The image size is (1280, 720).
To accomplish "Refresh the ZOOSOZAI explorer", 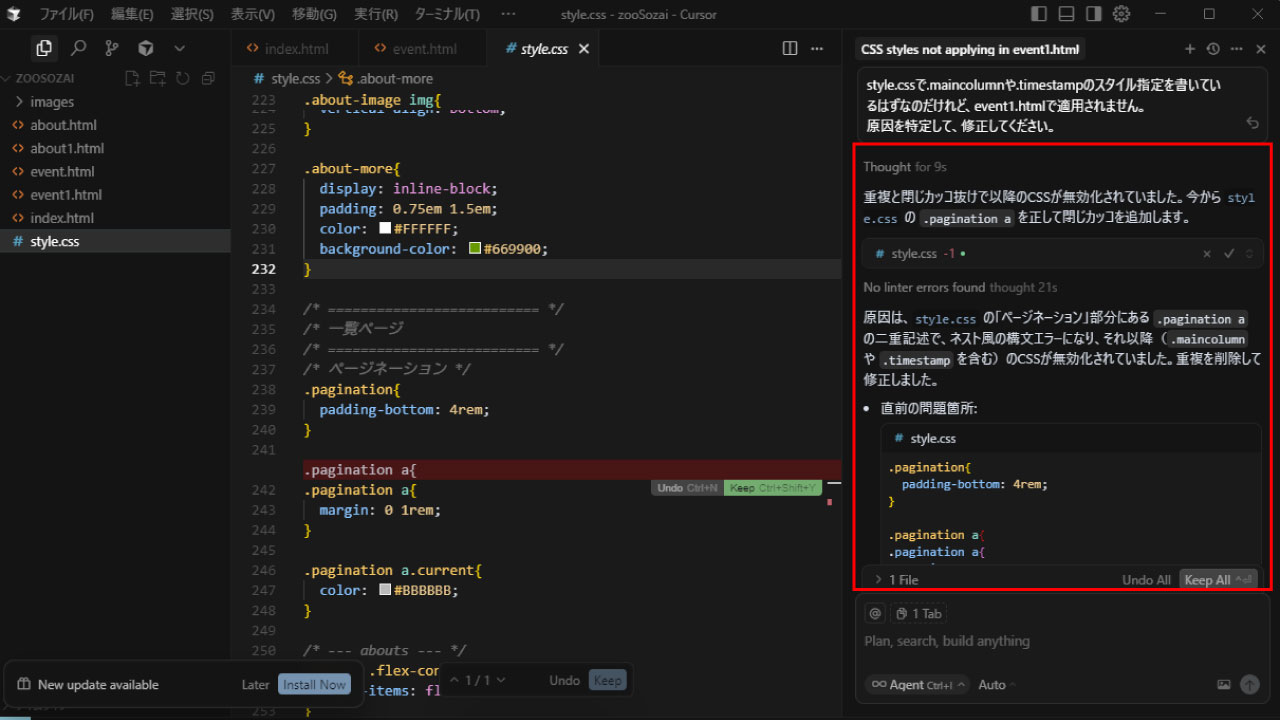I will [183, 78].
